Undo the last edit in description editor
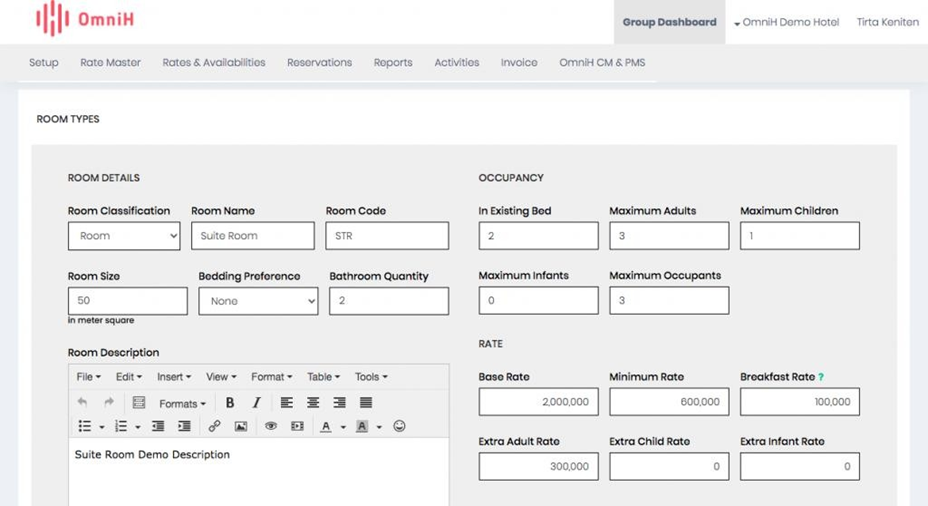The width and height of the screenshot is (928, 506). point(82,402)
